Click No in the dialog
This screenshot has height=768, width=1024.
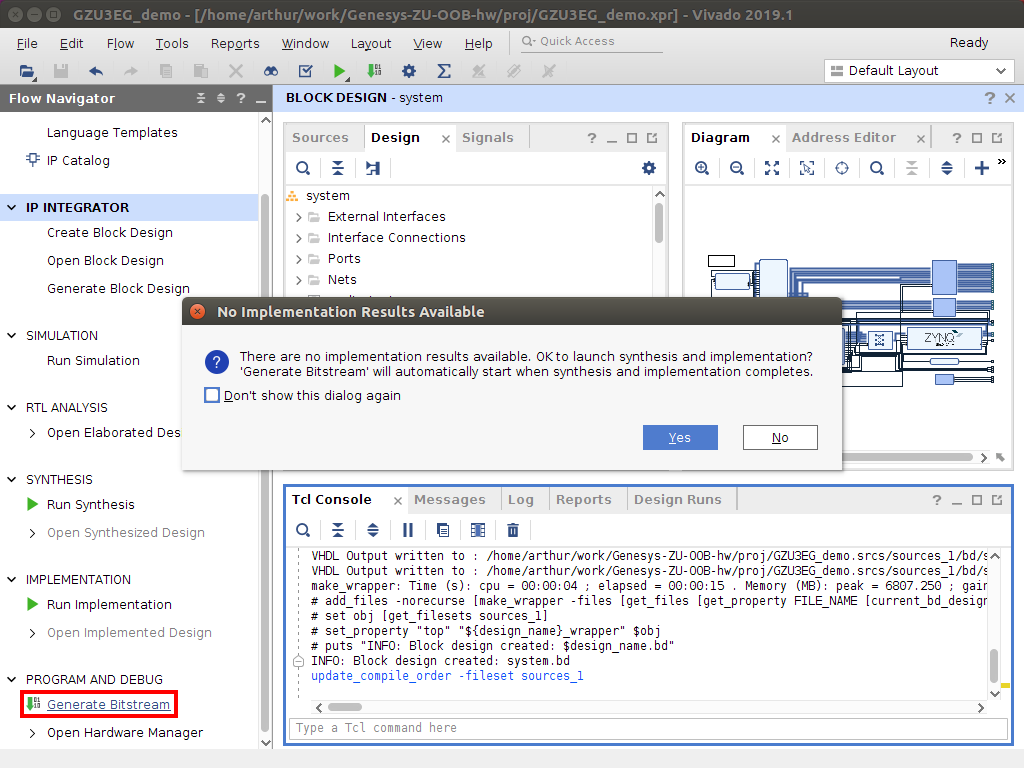780,438
